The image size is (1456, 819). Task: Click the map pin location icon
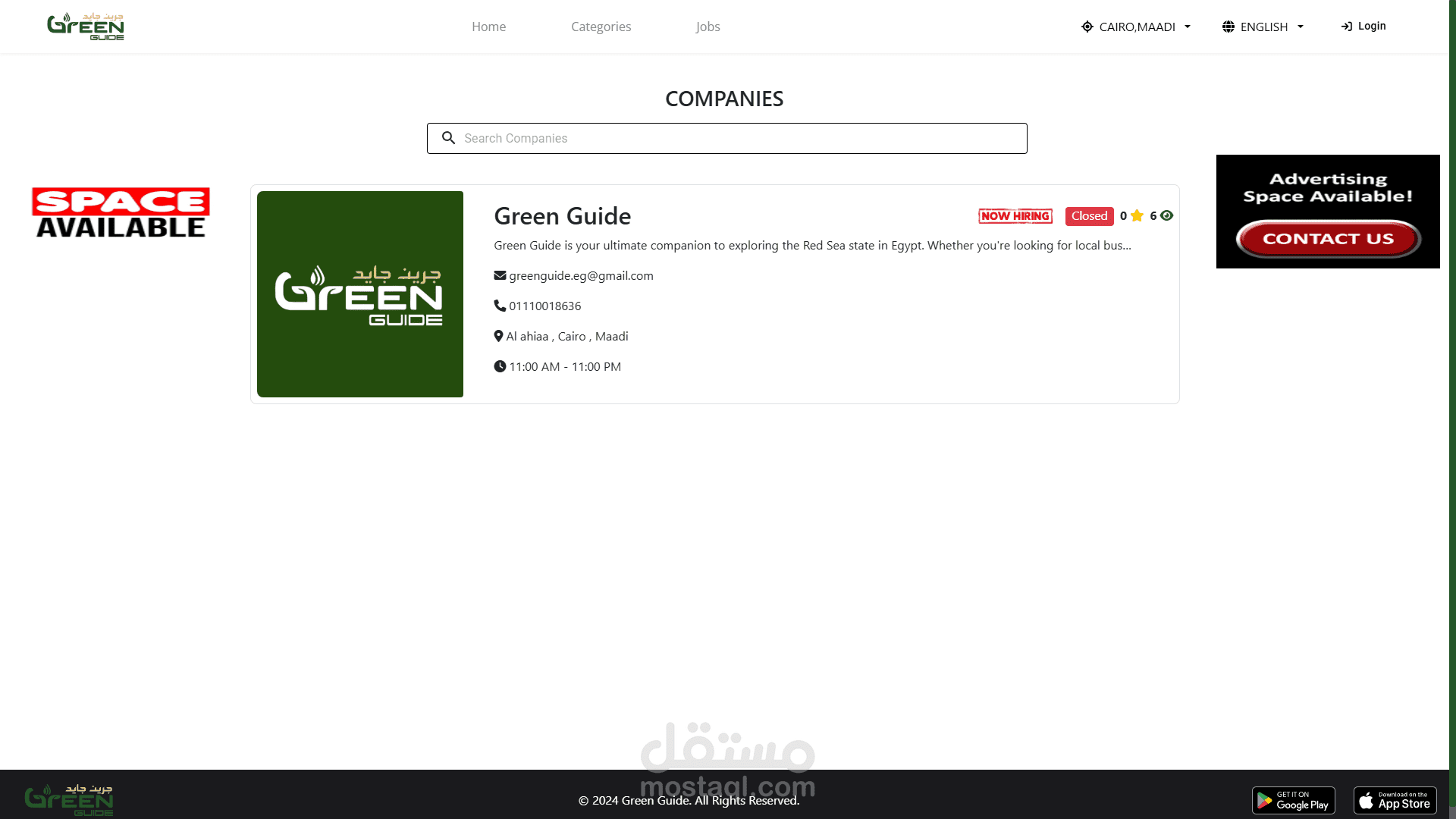point(498,336)
